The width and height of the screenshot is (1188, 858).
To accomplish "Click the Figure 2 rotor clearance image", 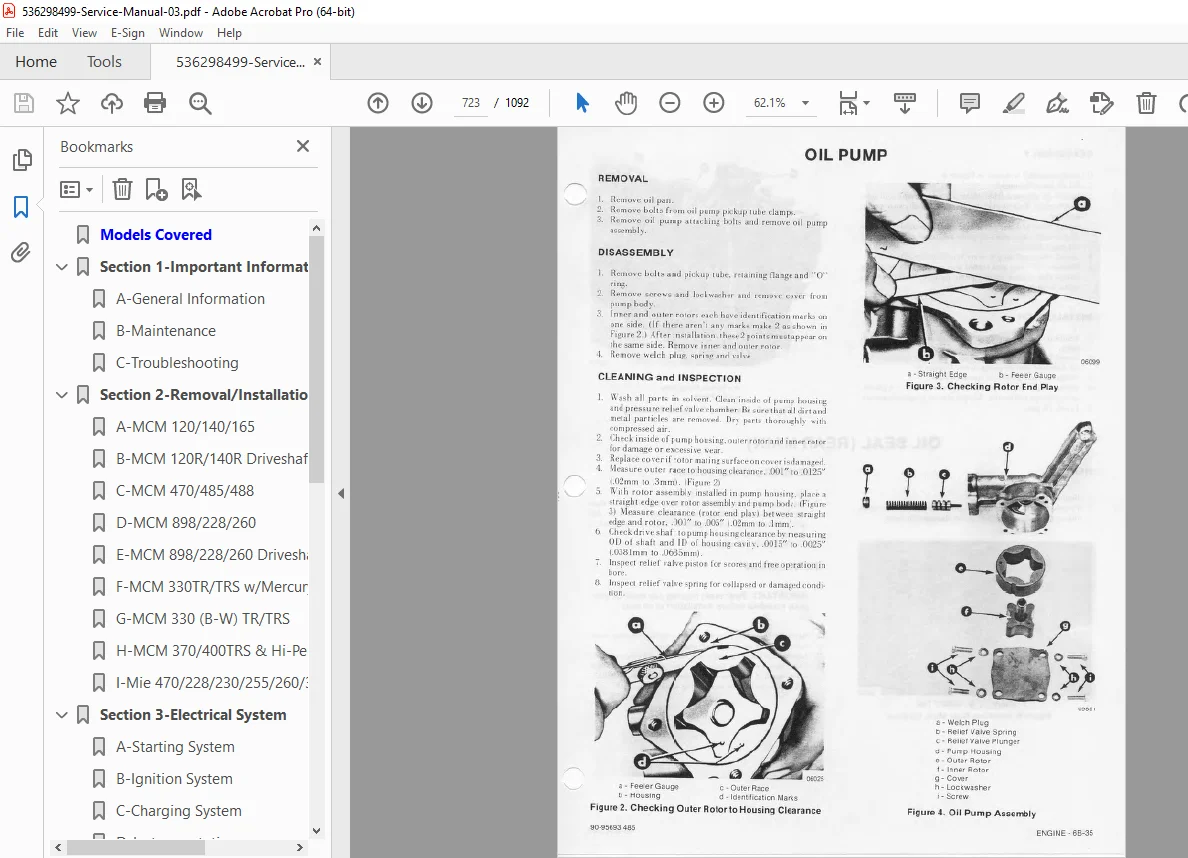I will coord(710,696).
